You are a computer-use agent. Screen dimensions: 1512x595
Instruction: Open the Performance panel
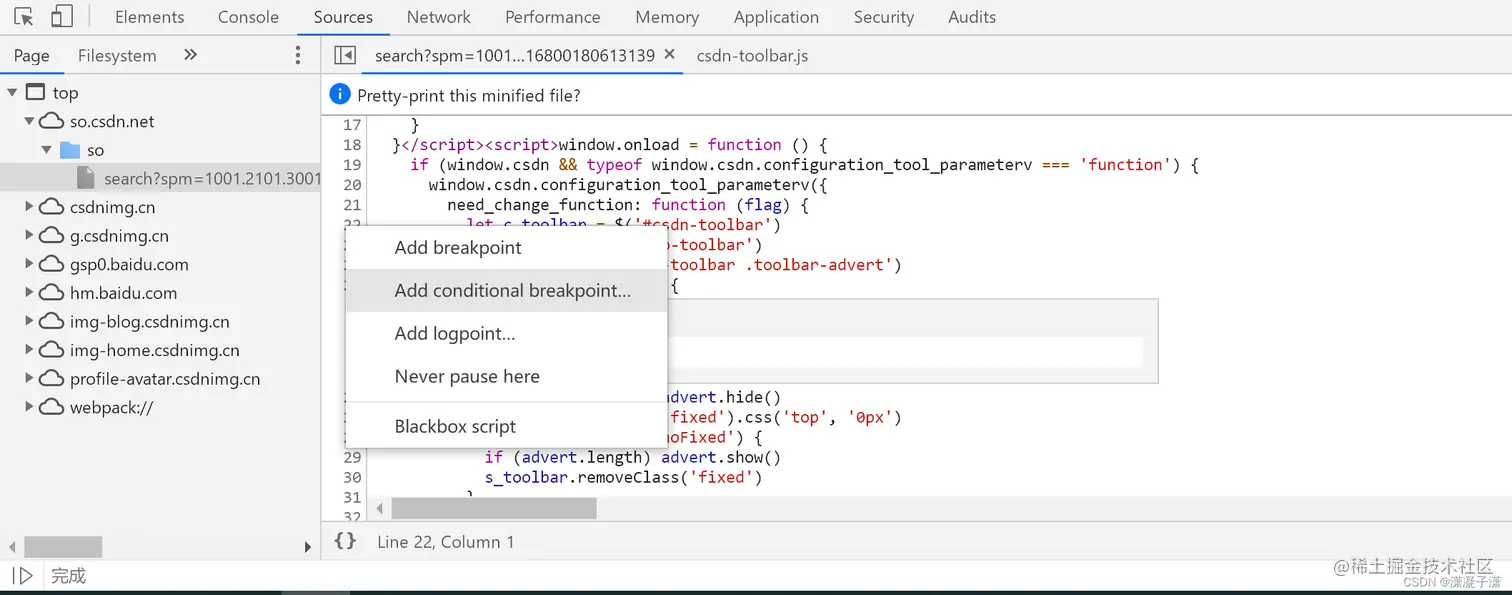(x=553, y=17)
